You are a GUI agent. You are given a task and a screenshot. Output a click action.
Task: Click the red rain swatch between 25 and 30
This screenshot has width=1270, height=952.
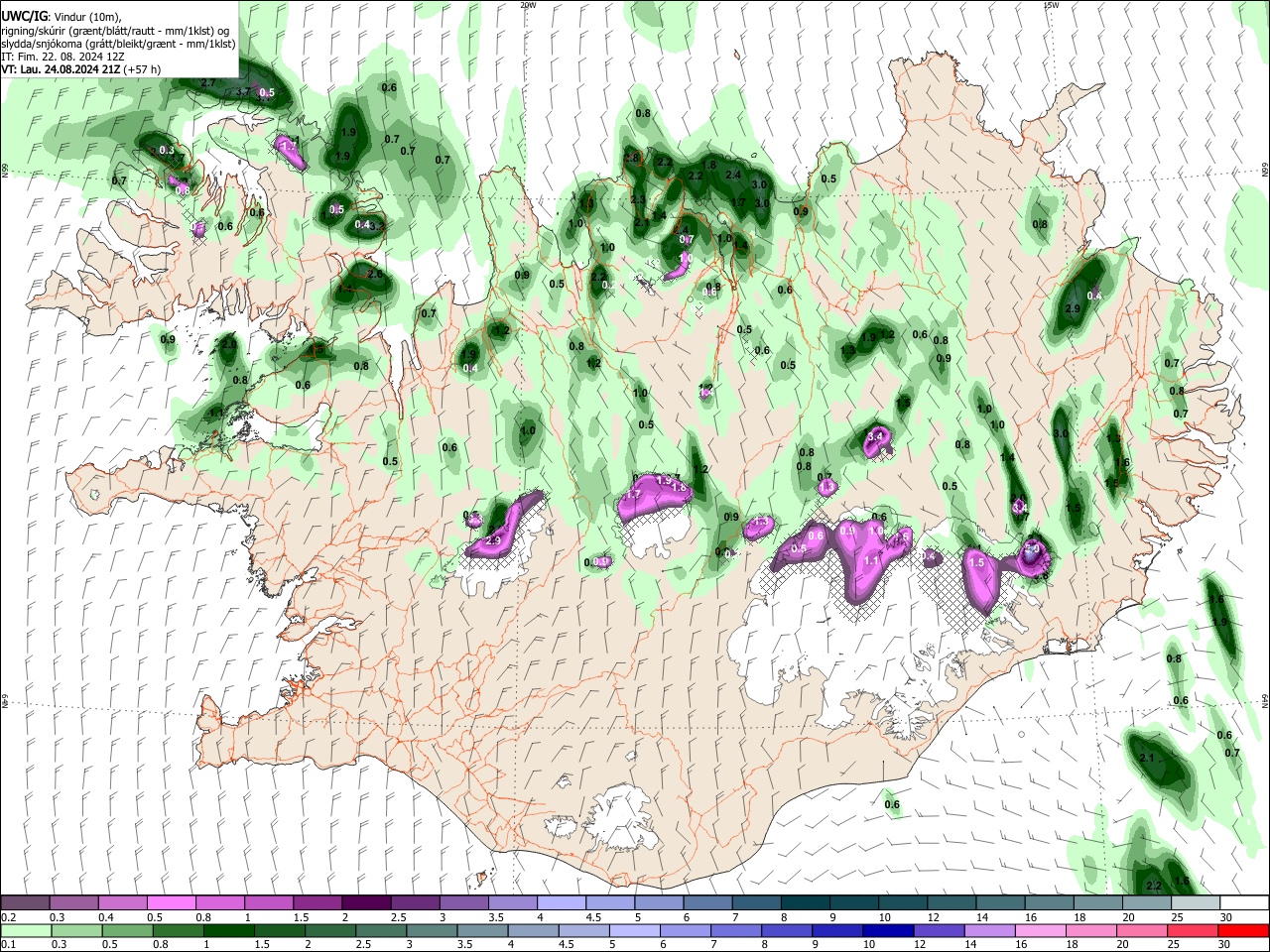(x=1193, y=930)
